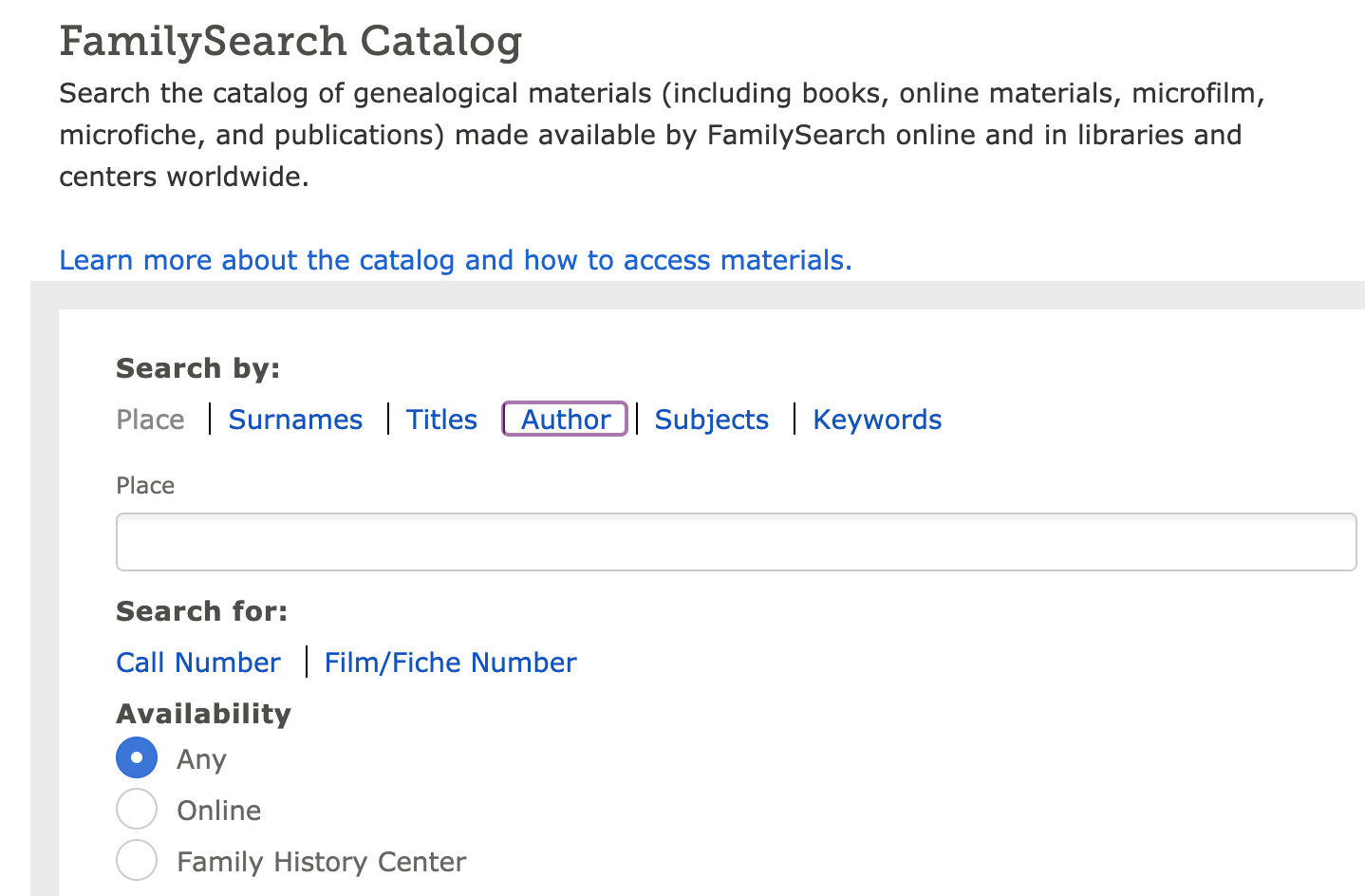Click the Online label text
Image resolution: width=1365 pixels, height=896 pixels.
point(218,811)
